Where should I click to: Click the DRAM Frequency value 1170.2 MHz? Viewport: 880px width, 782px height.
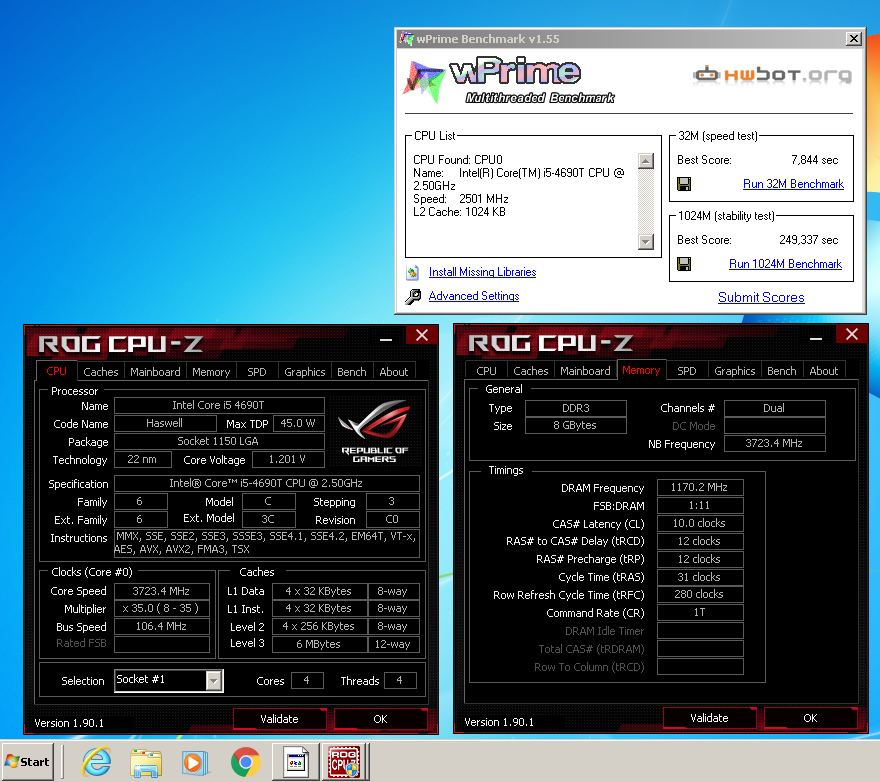(x=700, y=487)
